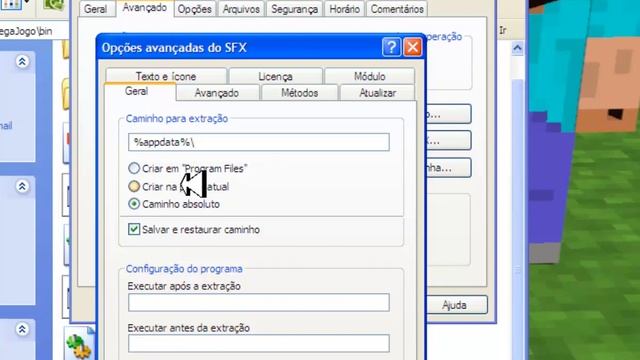Close the Opções avançadas do SFX dialog

[413, 47]
